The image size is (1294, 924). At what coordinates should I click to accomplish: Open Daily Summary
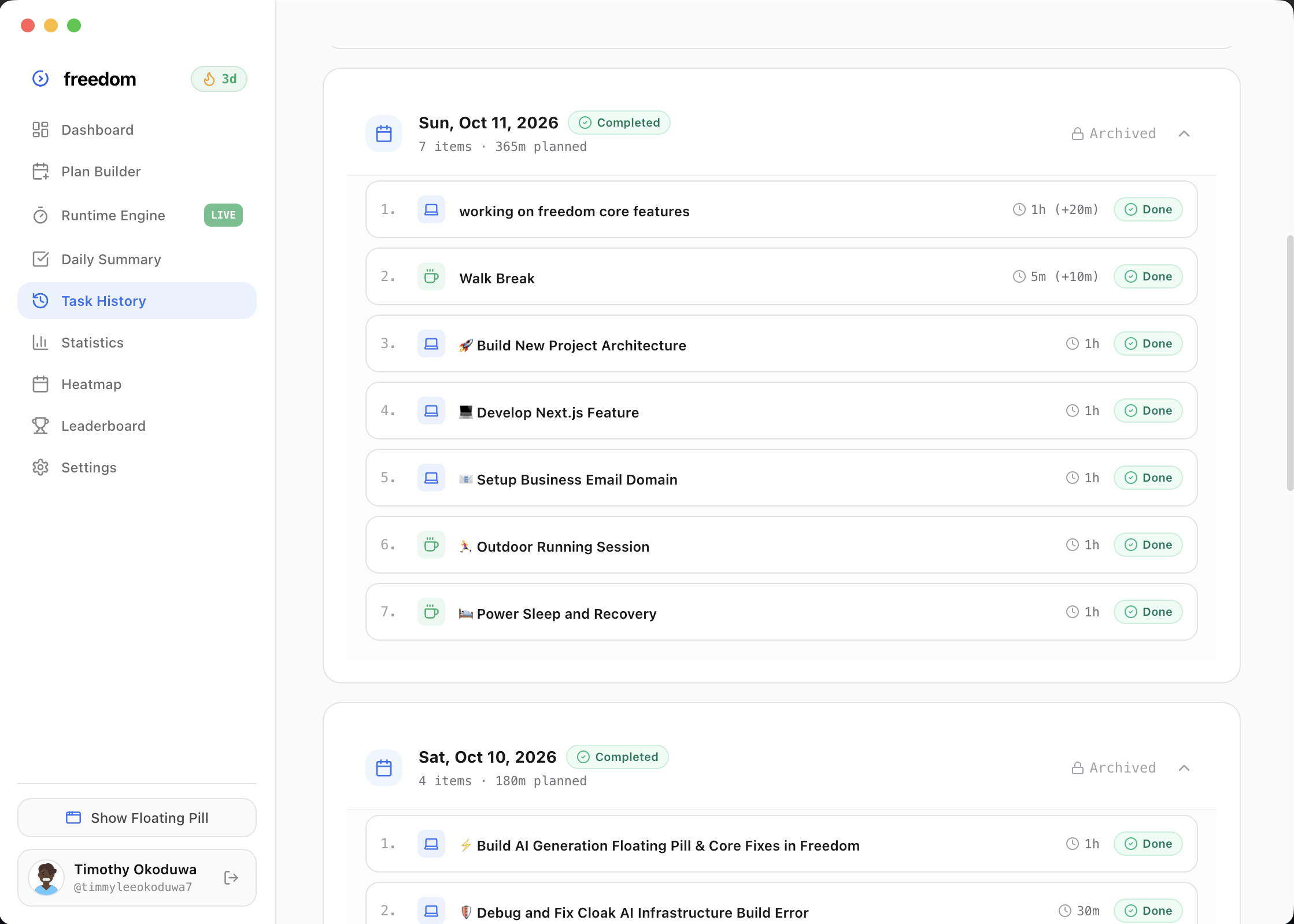[x=137, y=260]
